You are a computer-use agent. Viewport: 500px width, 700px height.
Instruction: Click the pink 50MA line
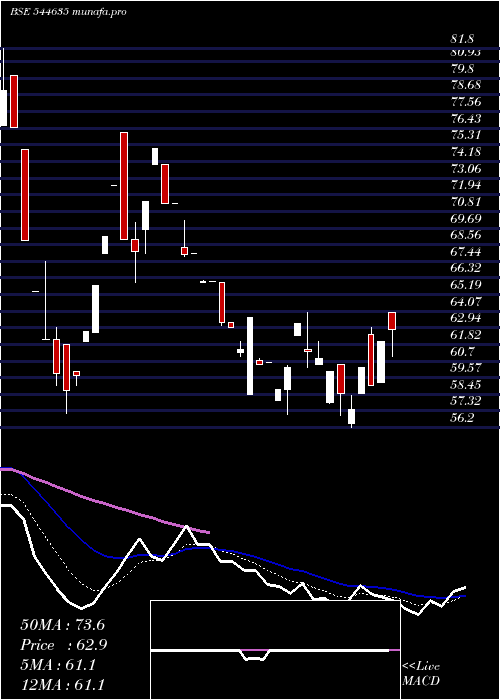click(105, 502)
